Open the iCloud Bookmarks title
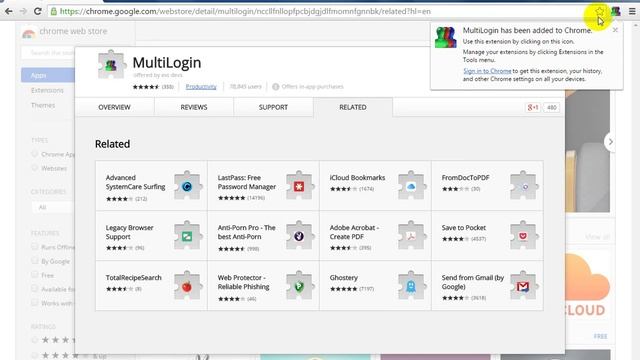 tap(357, 178)
